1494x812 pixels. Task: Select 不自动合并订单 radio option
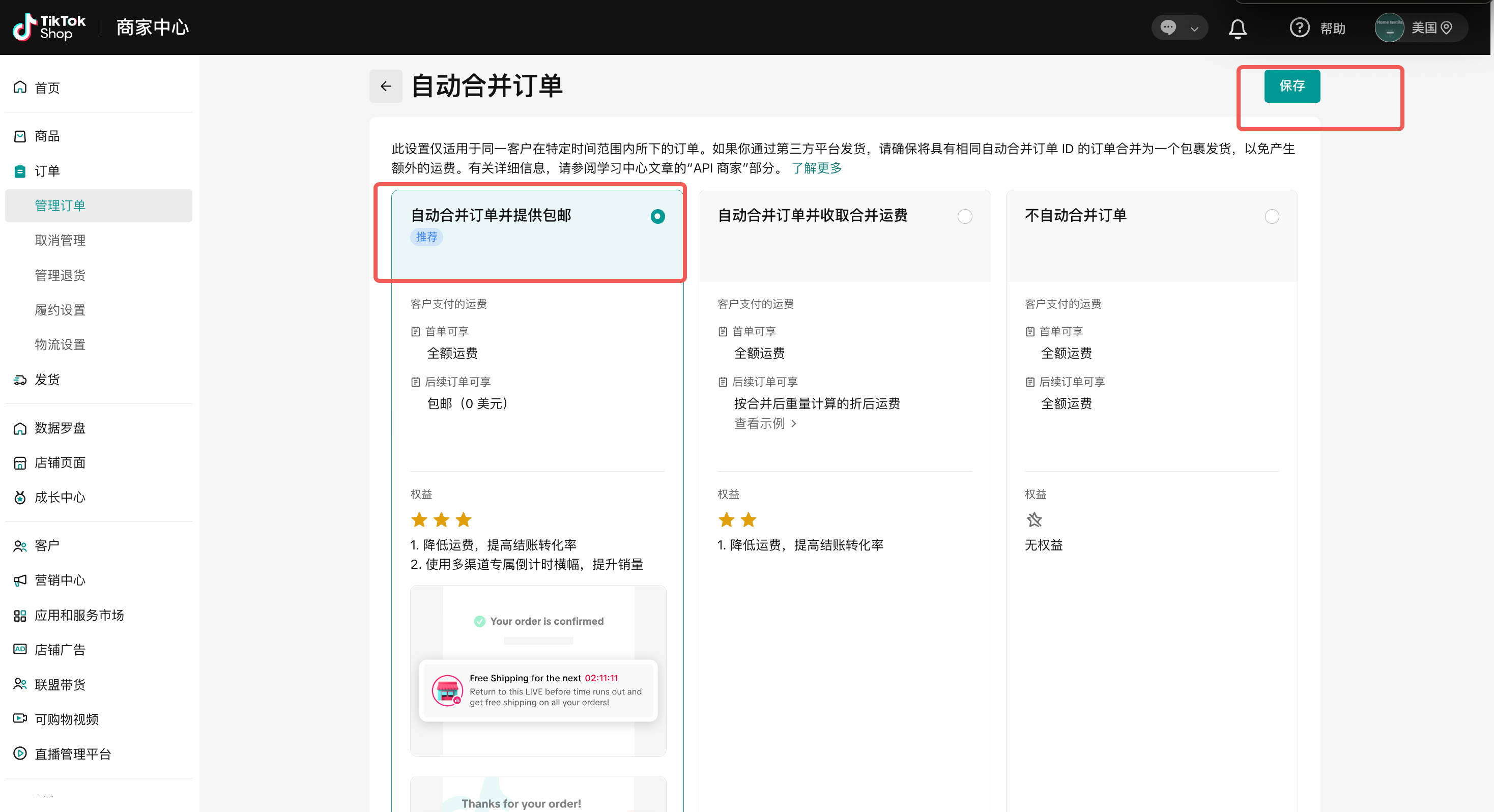tap(1271, 216)
